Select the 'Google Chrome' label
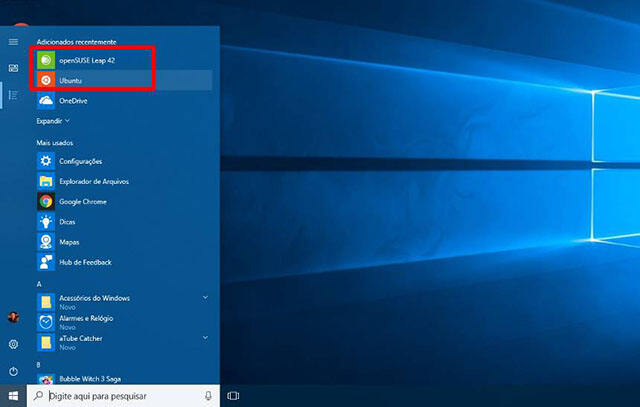Image resolution: width=640 pixels, height=407 pixels. coord(83,202)
